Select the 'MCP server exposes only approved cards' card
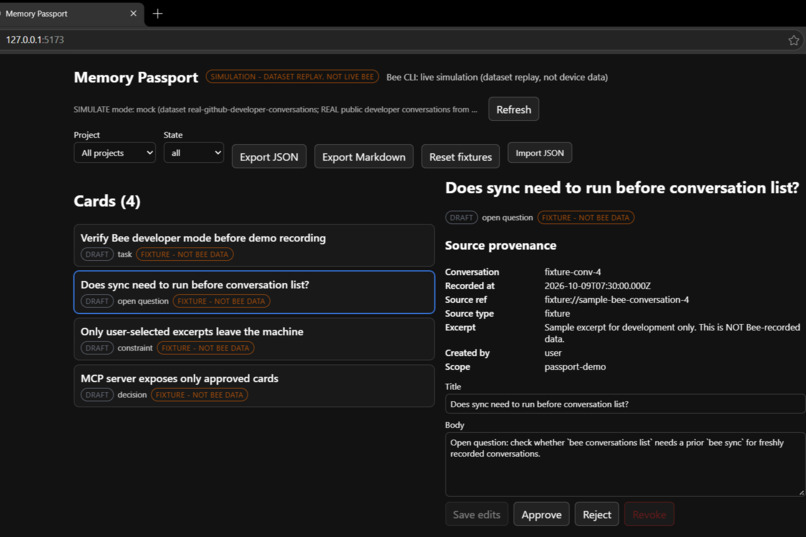This screenshot has width=806, height=537. 254,385
